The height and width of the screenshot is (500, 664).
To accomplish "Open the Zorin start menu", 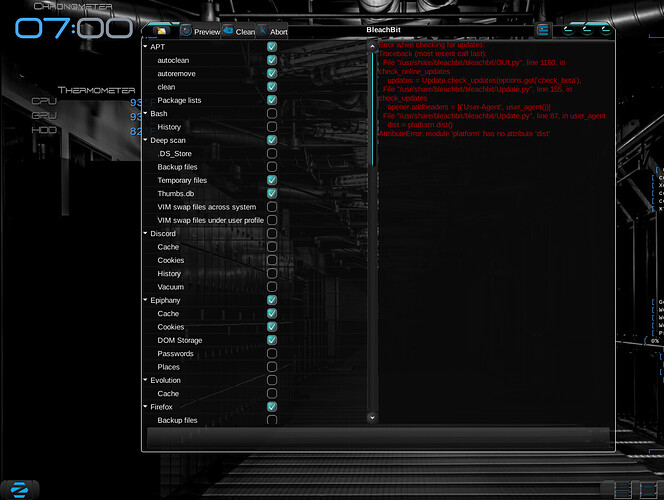I will [x=19, y=490].
